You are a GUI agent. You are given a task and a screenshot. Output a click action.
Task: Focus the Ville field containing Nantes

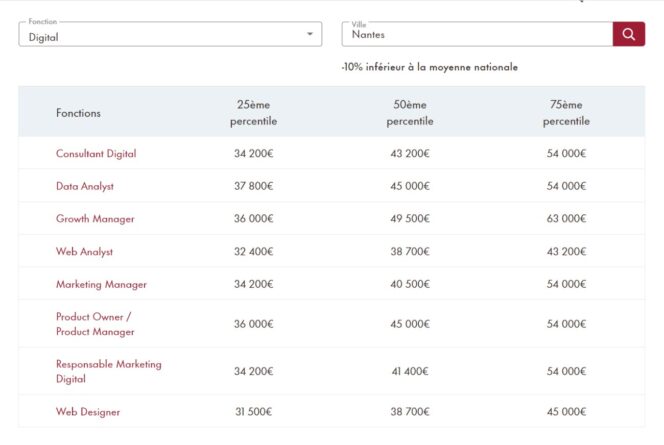point(476,35)
